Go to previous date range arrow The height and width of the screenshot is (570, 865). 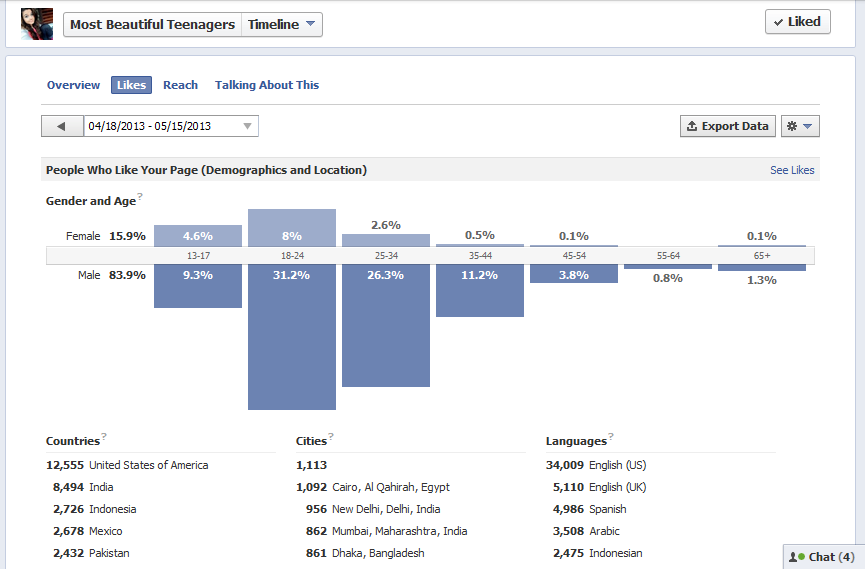click(x=62, y=126)
